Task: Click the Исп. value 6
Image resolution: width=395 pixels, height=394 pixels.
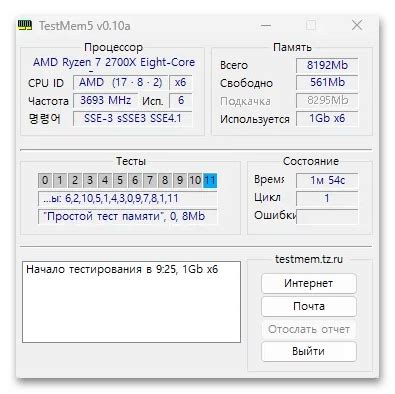Action: (x=181, y=100)
